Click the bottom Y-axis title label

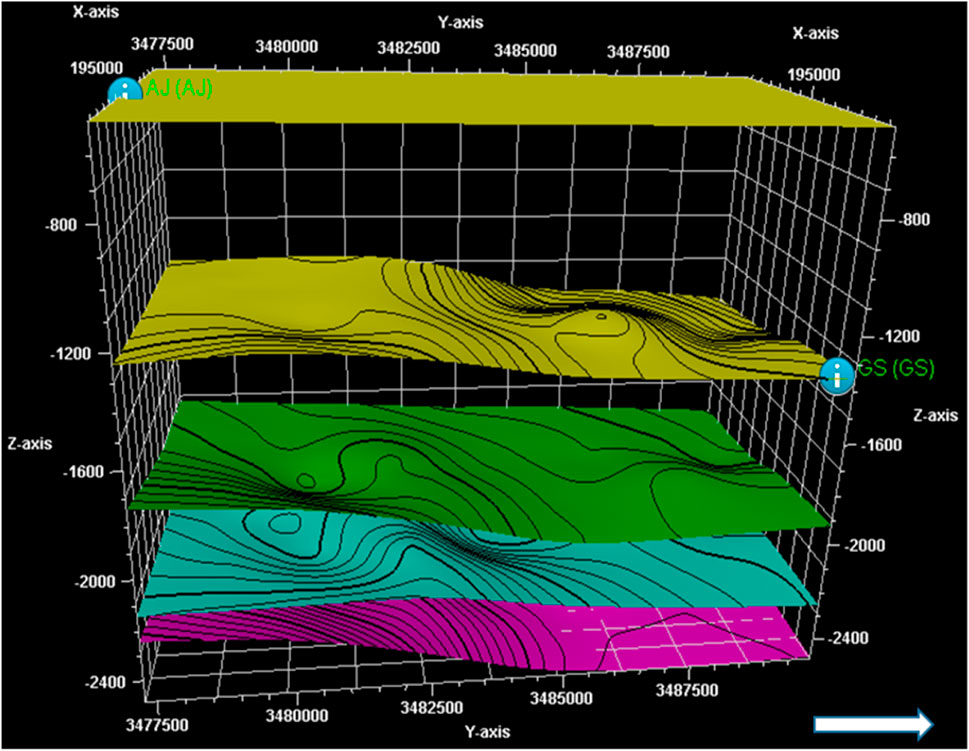(488, 732)
